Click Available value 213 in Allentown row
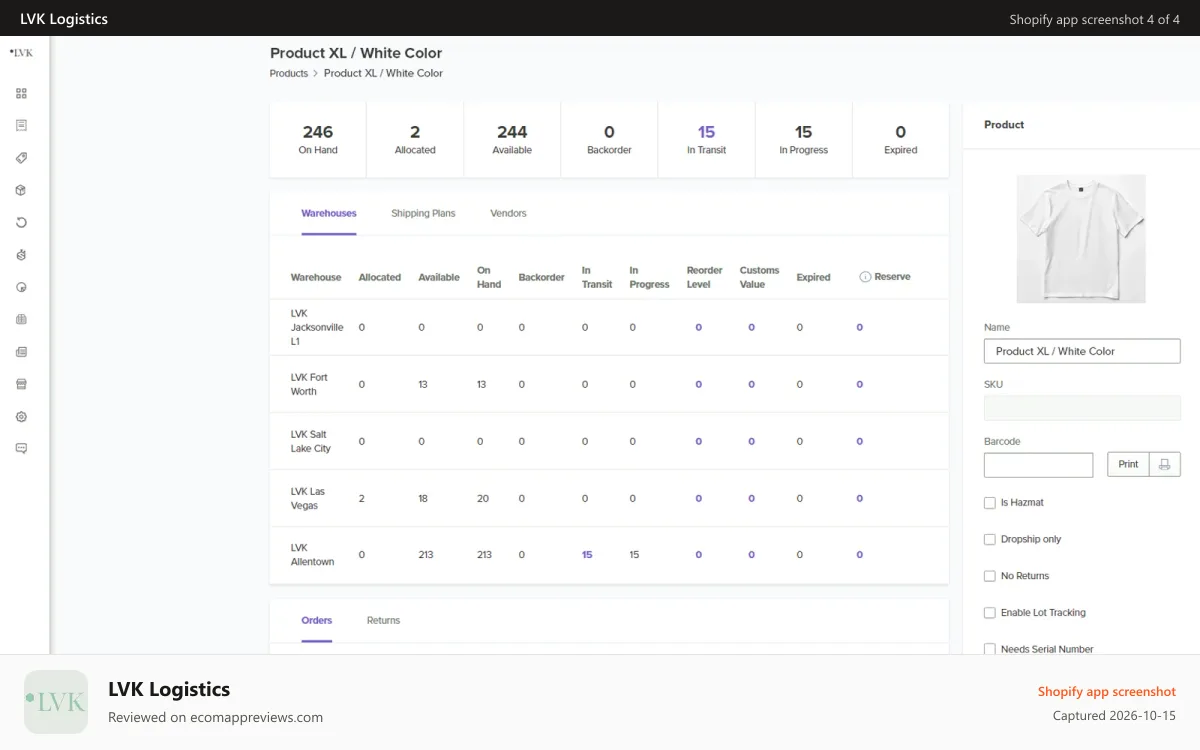The image size is (1200, 750). (426, 555)
